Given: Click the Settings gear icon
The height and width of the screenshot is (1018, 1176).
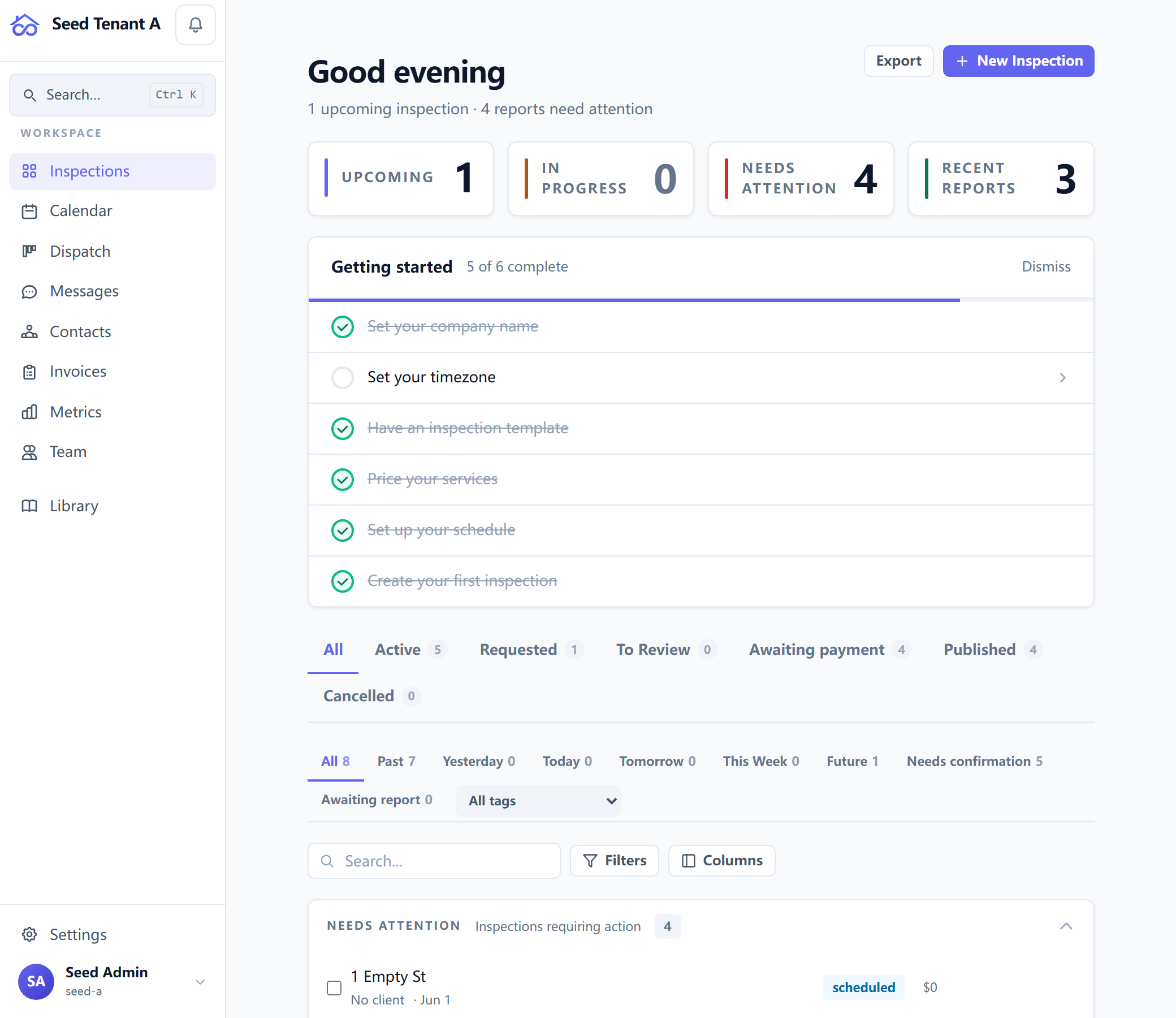Looking at the screenshot, I should pyautogui.click(x=29, y=934).
